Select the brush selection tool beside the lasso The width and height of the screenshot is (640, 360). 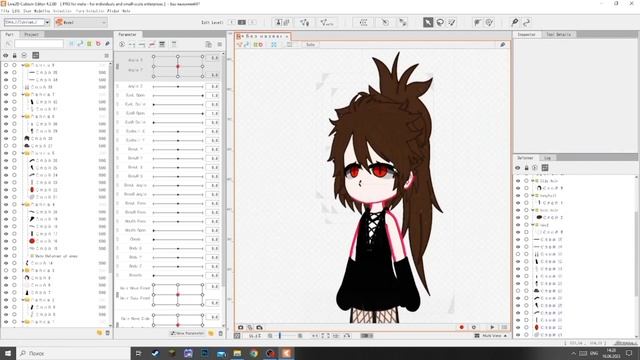click(452, 22)
